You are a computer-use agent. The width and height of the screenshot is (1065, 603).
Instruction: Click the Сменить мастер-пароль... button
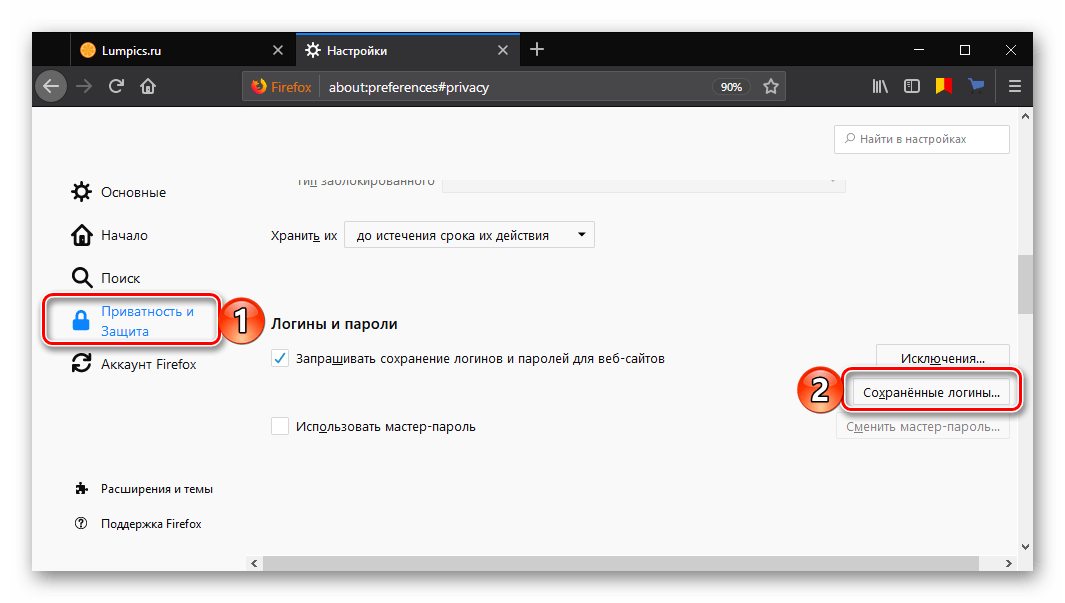pyautogui.click(x=922, y=426)
